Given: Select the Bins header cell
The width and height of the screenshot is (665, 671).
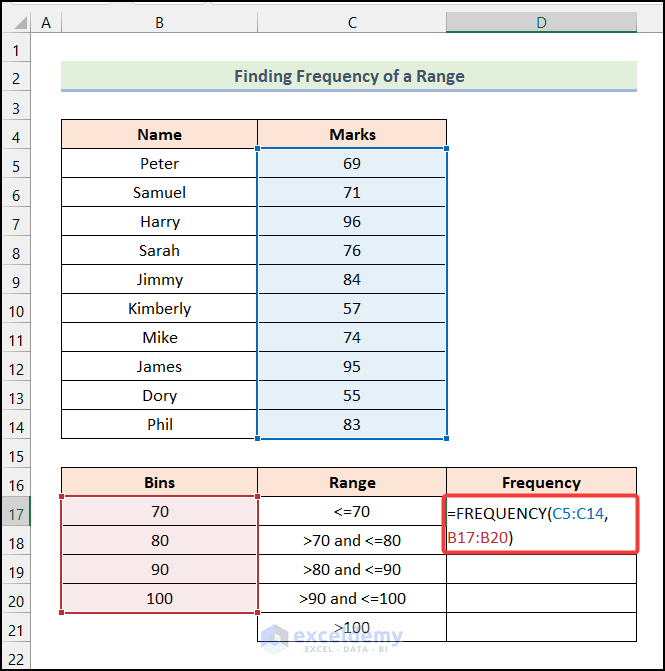Looking at the screenshot, I should pyautogui.click(x=159, y=482).
